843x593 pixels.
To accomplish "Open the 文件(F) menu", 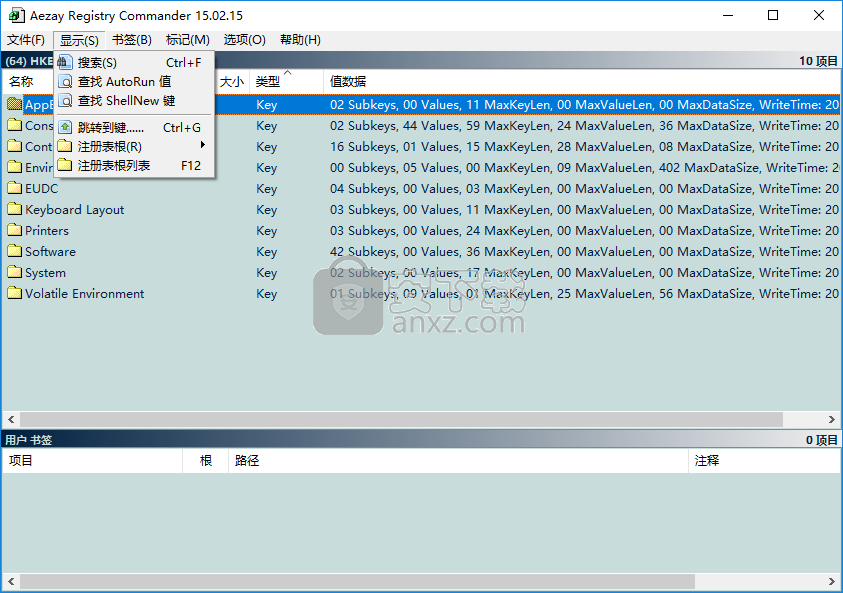I will coord(26,40).
